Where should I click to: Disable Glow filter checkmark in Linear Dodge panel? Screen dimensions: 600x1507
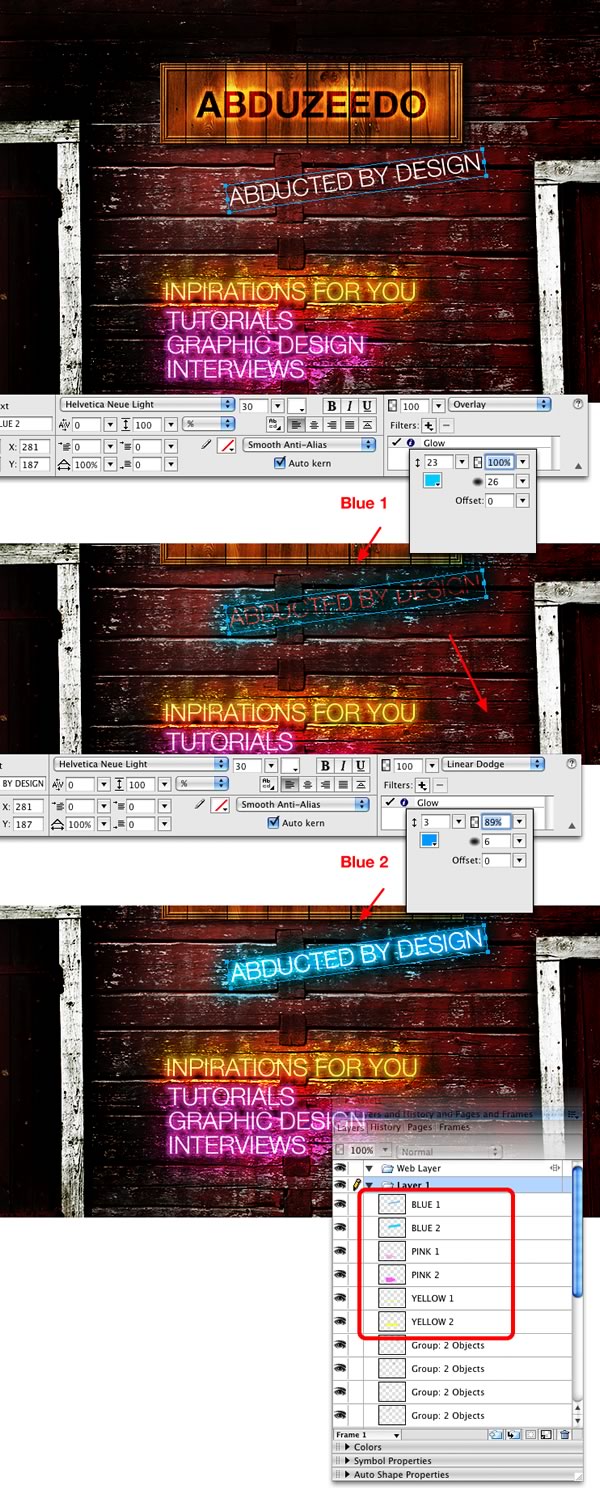[x=390, y=802]
